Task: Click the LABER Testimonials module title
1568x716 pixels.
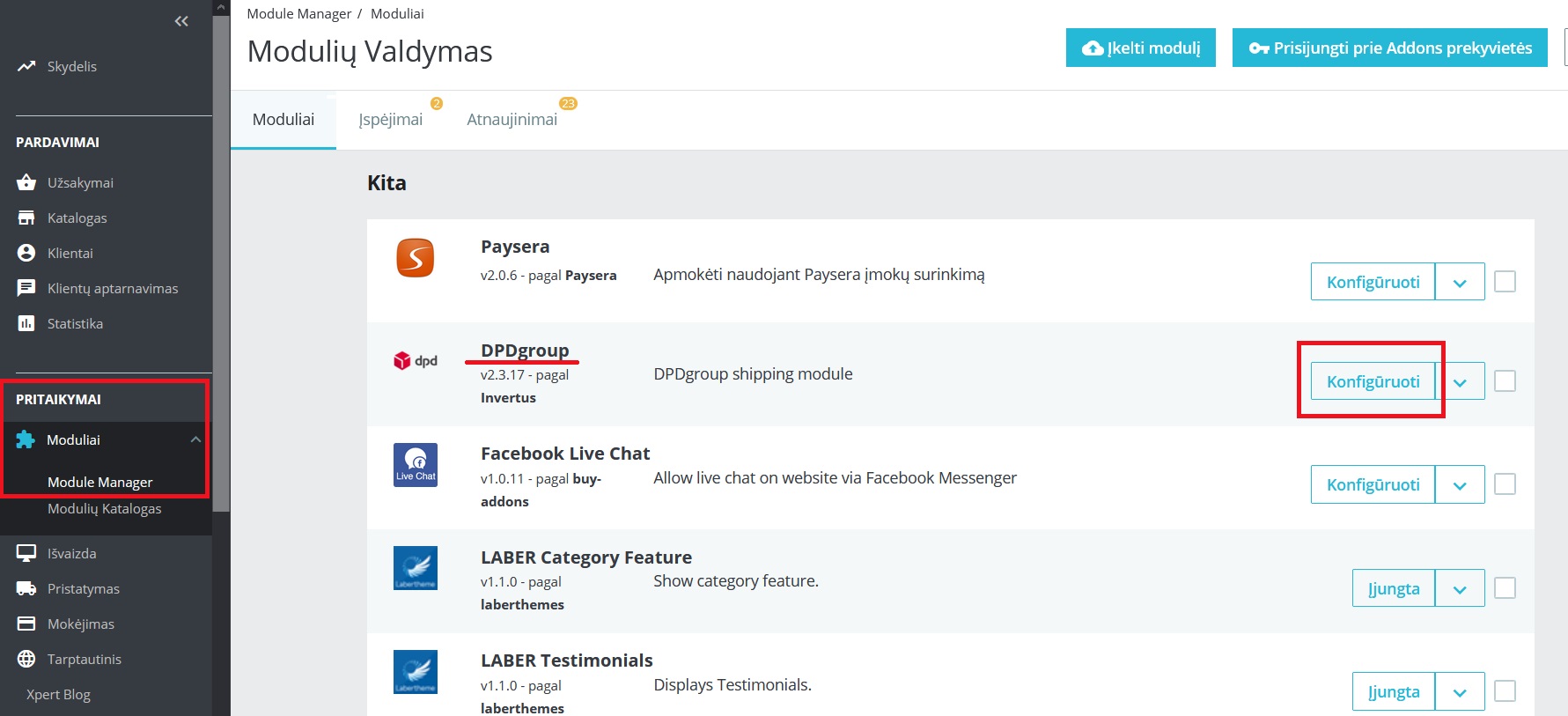Action: coord(567,661)
